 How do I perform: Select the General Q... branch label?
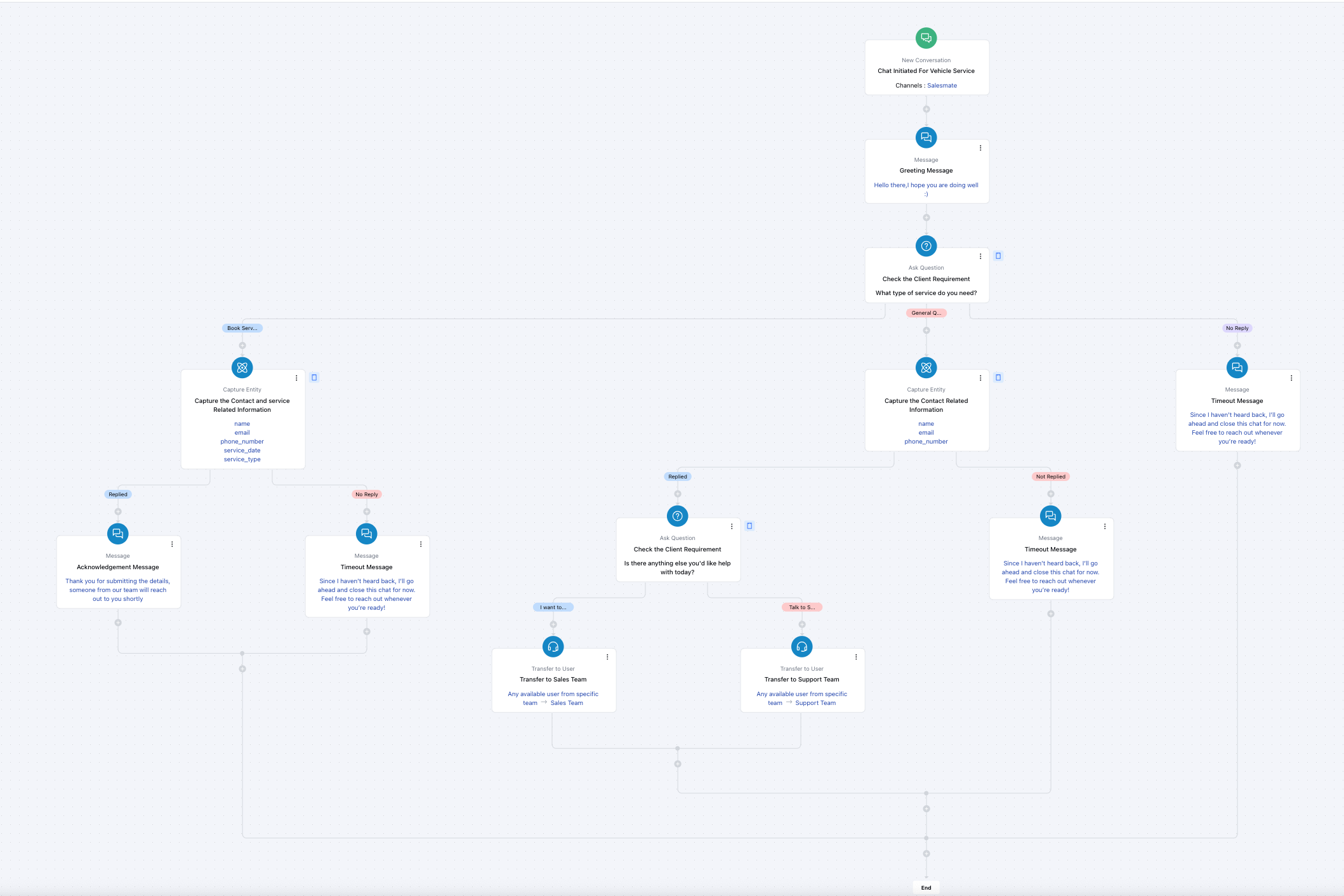926,313
